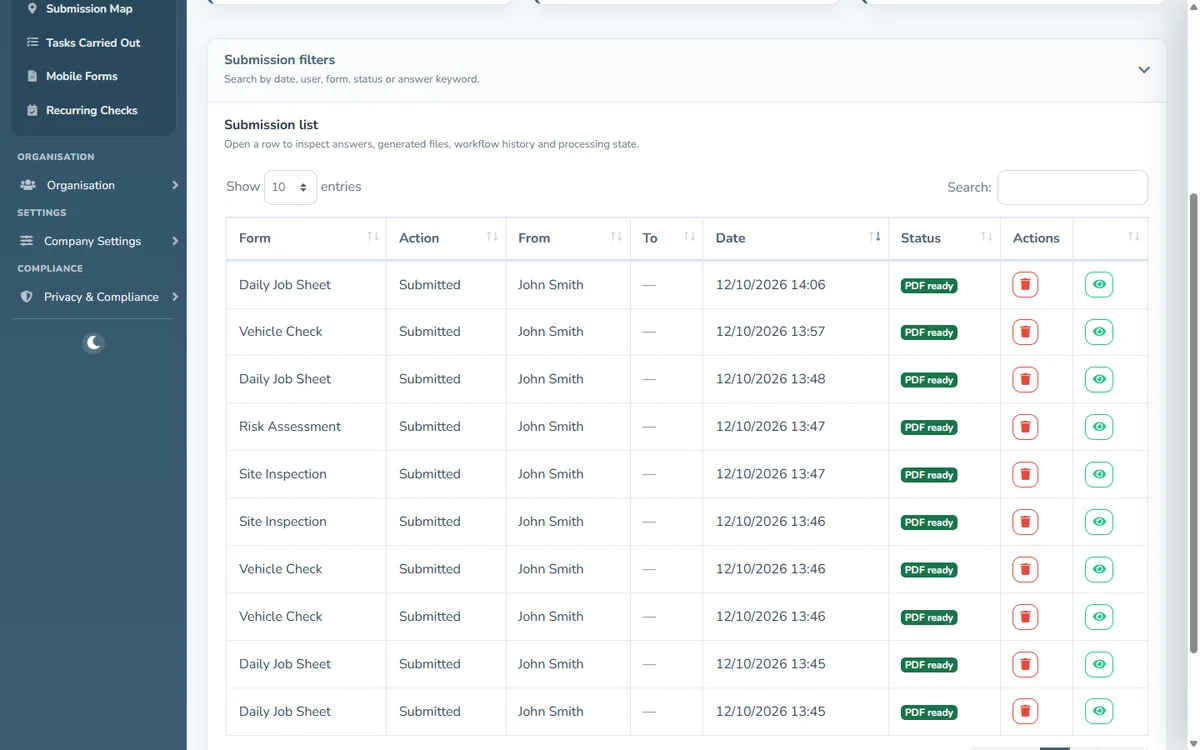Click the Mobile Forms document icon
1200x750 pixels.
[32, 76]
